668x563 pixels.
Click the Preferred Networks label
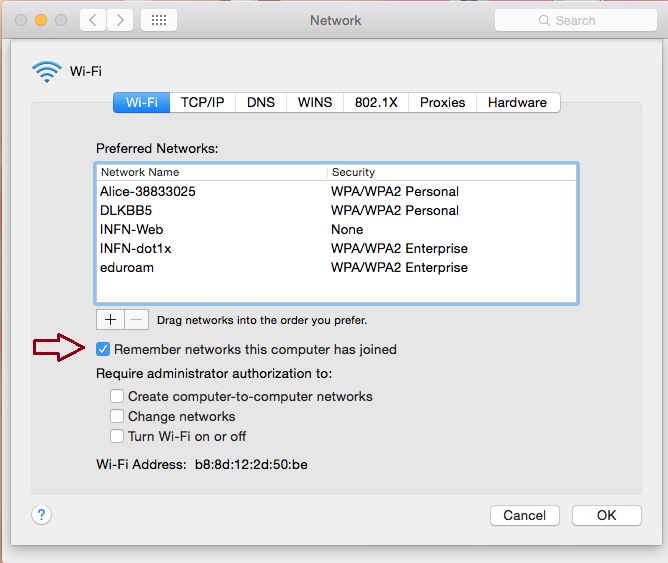[157, 148]
